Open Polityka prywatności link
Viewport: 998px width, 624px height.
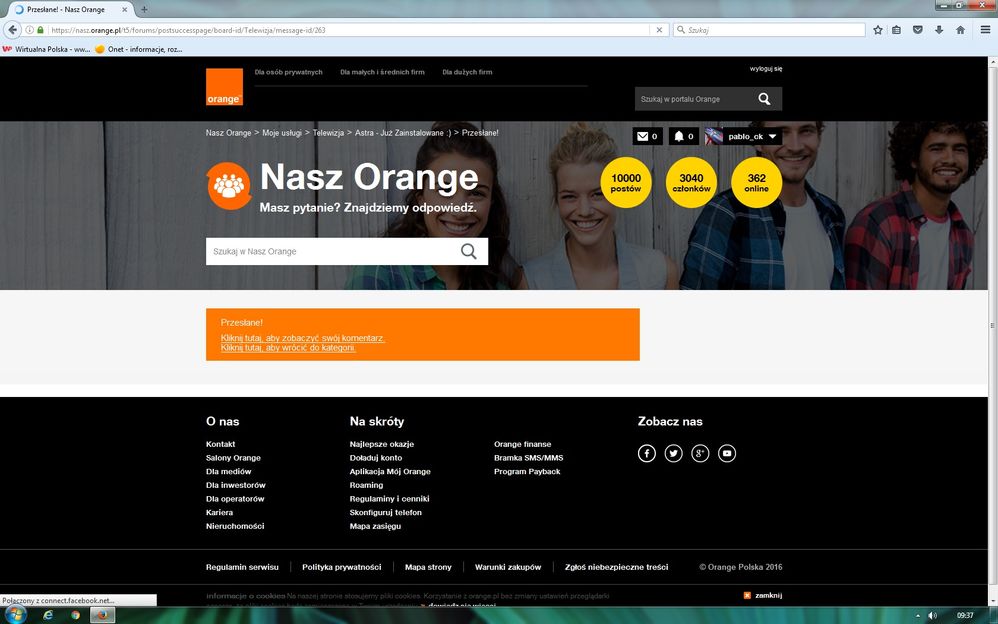(341, 567)
